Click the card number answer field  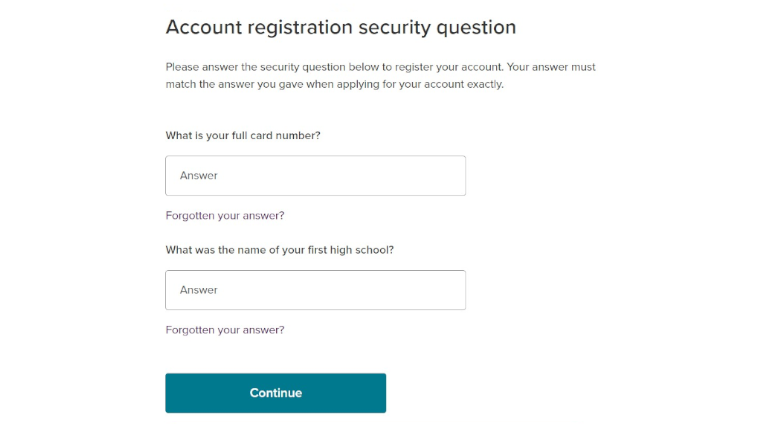click(315, 175)
